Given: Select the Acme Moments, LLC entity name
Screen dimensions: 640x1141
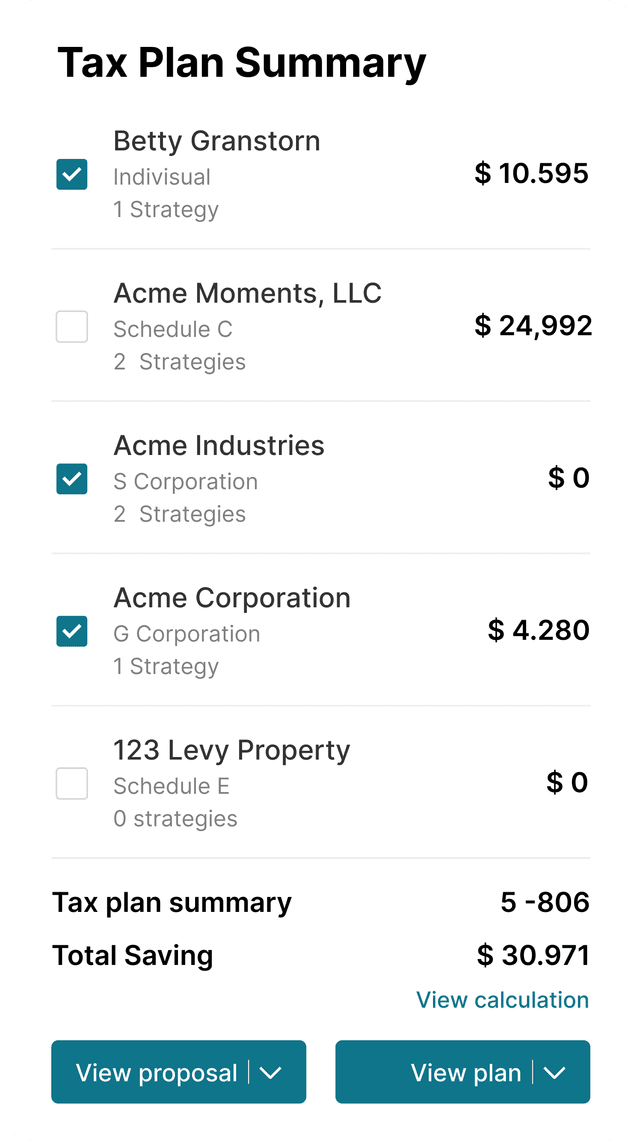Looking at the screenshot, I should (x=247, y=293).
